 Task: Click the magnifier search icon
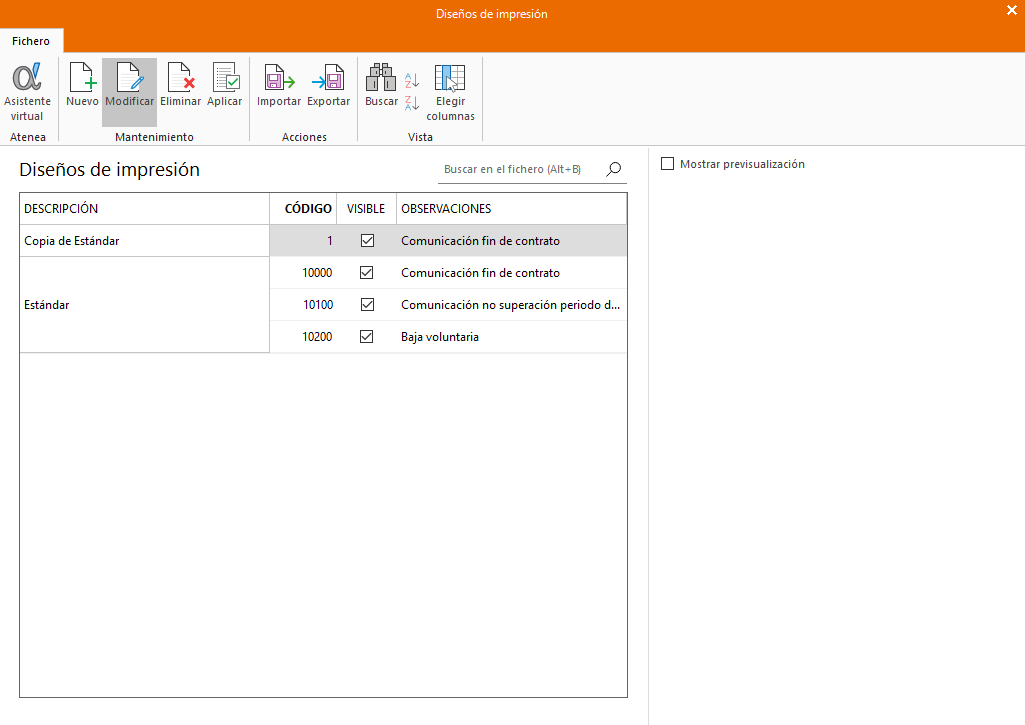point(613,169)
